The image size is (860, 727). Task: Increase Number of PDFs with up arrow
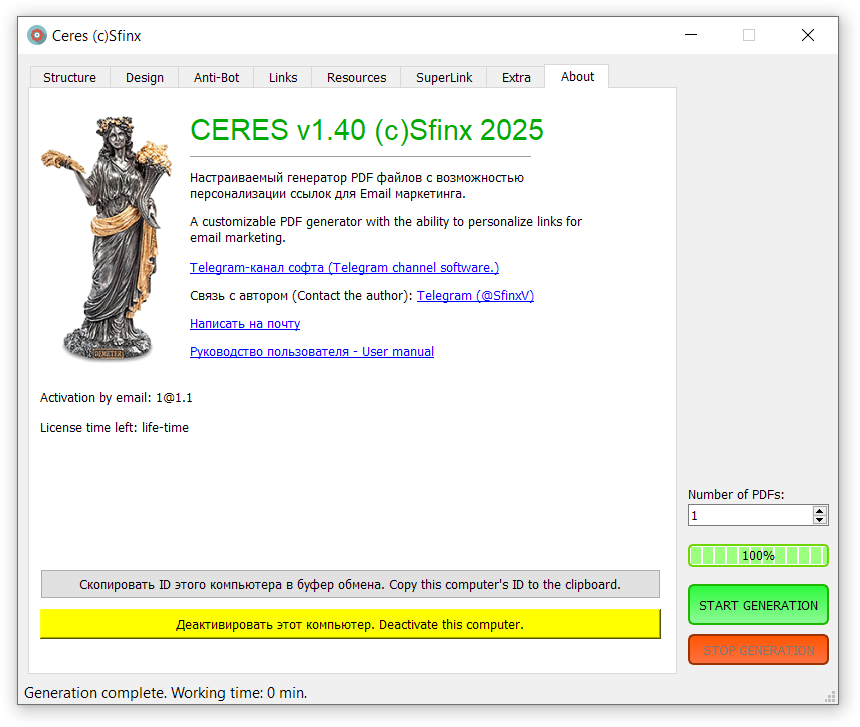(820, 510)
